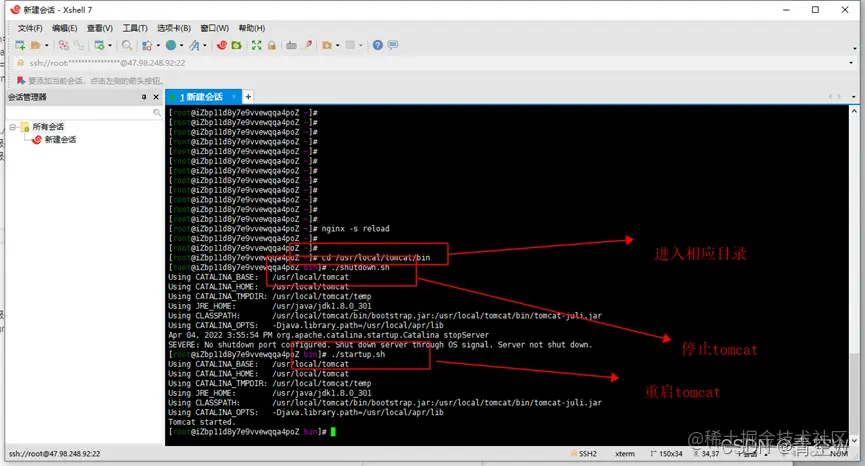Expand the gray square icon dropdown arrow
This screenshot has height=466, width=865.
click(361, 45)
